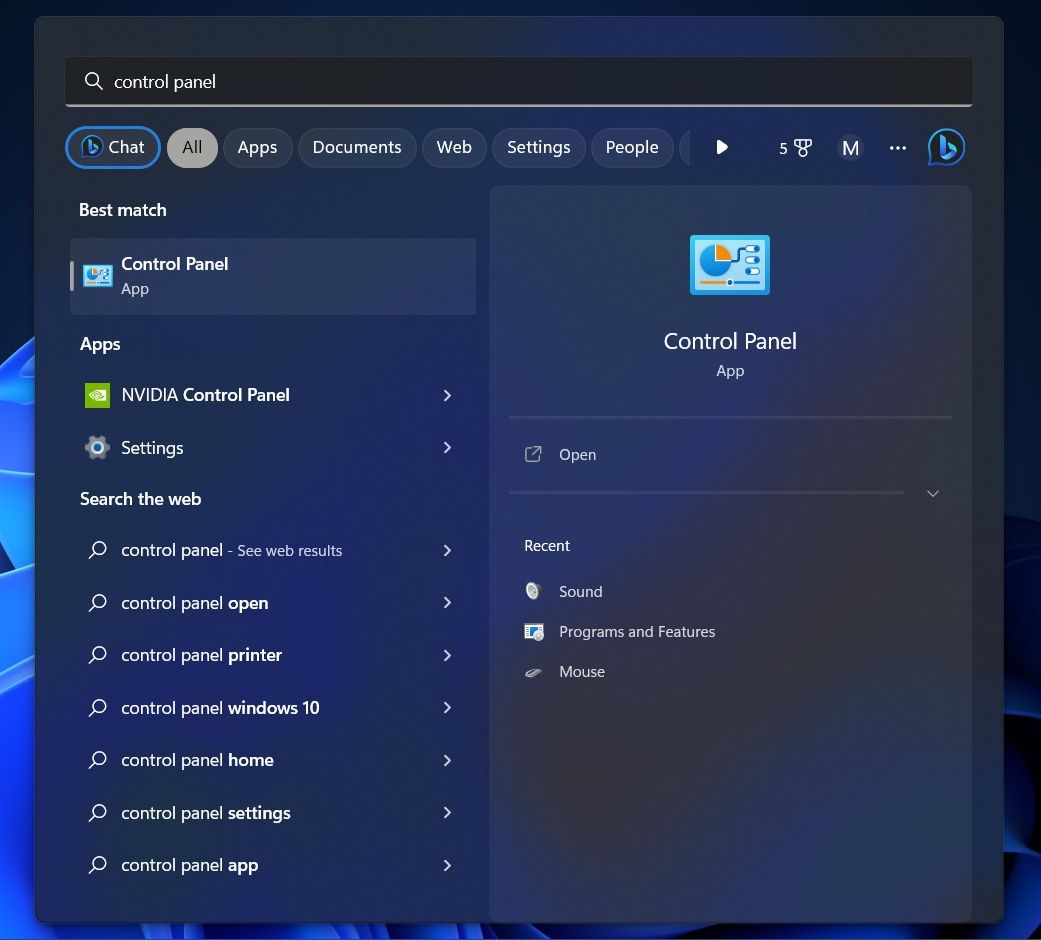Open recent item Mouse
The height and width of the screenshot is (940, 1041).
pyautogui.click(x=730, y=672)
